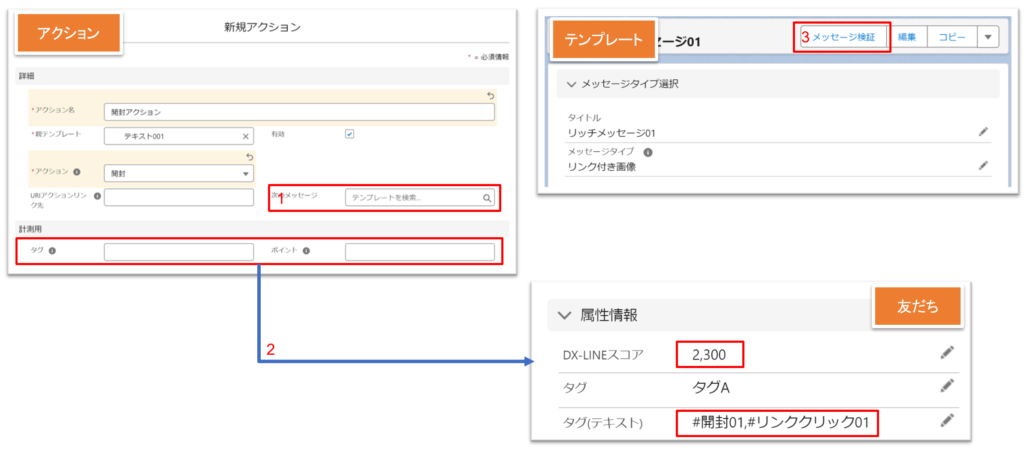Click search magnifier in 次のメッセージ field
Image resolution: width=1024 pixels, height=456 pixels.
click(x=487, y=198)
